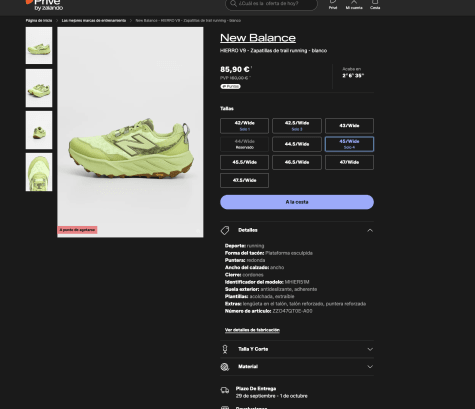Click the Talla Y Corte measuring icon
Screen dimensions: 475x409
[x=225, y=349]
